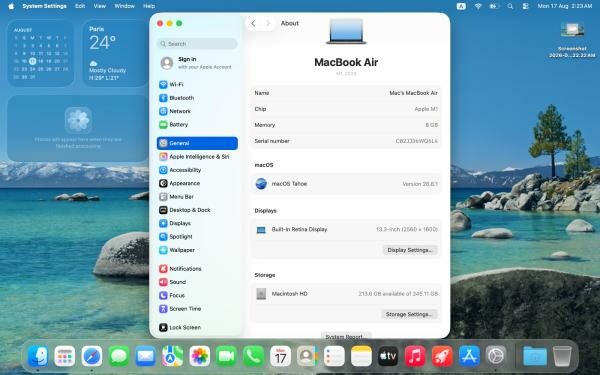This screenshot has height=375, width=600.
Task: Open Notes from the Dock
Action: tap(361, 356)
